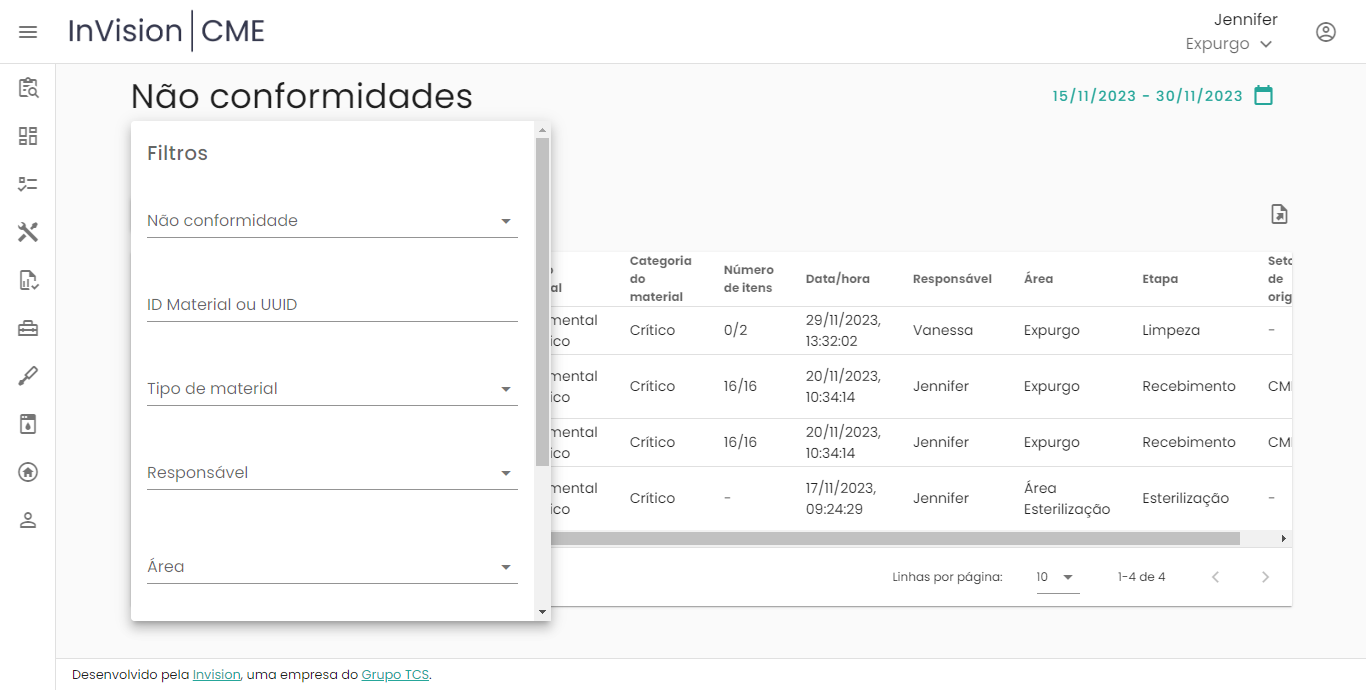Open the Grupo TCS footer link

click(395, 675)
